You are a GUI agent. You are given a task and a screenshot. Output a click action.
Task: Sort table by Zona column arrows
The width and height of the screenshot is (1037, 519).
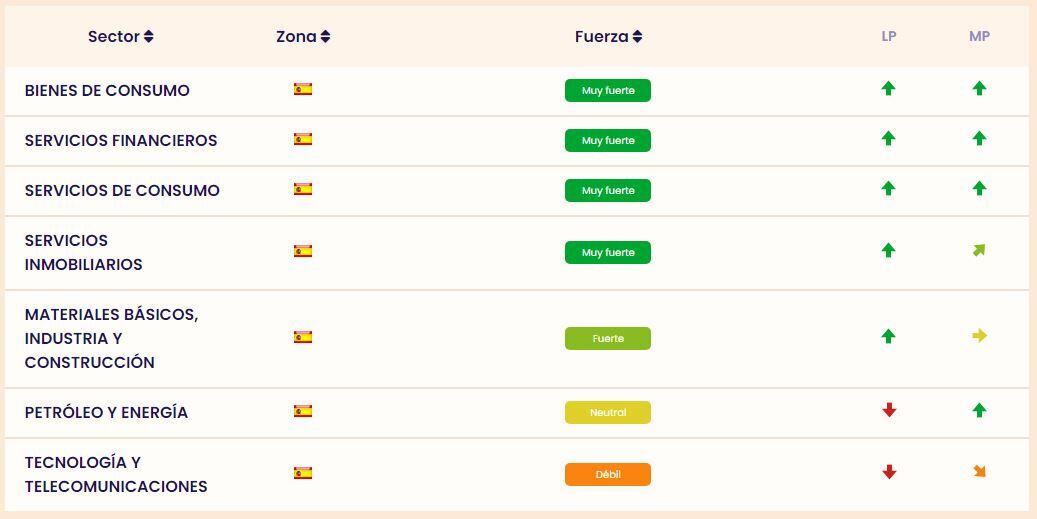(x=325, y=37)
